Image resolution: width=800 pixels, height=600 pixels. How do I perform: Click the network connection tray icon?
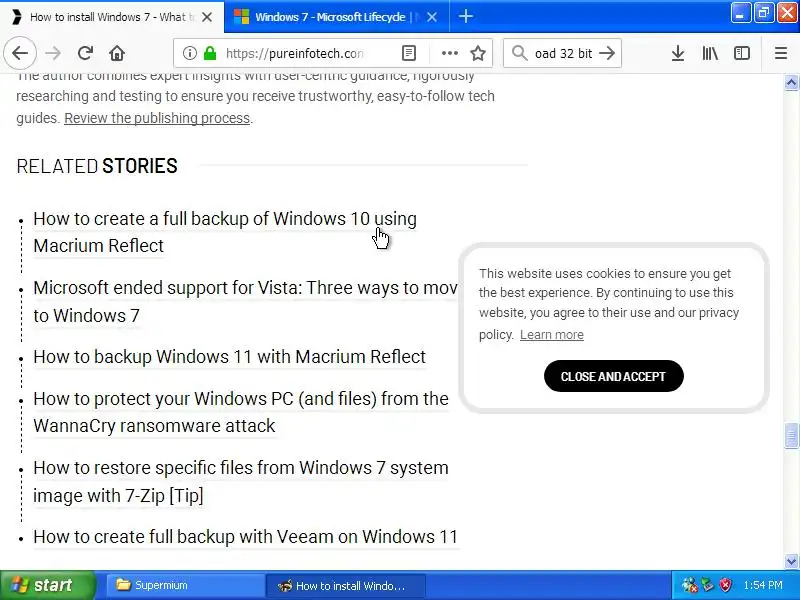pos(689,585)
